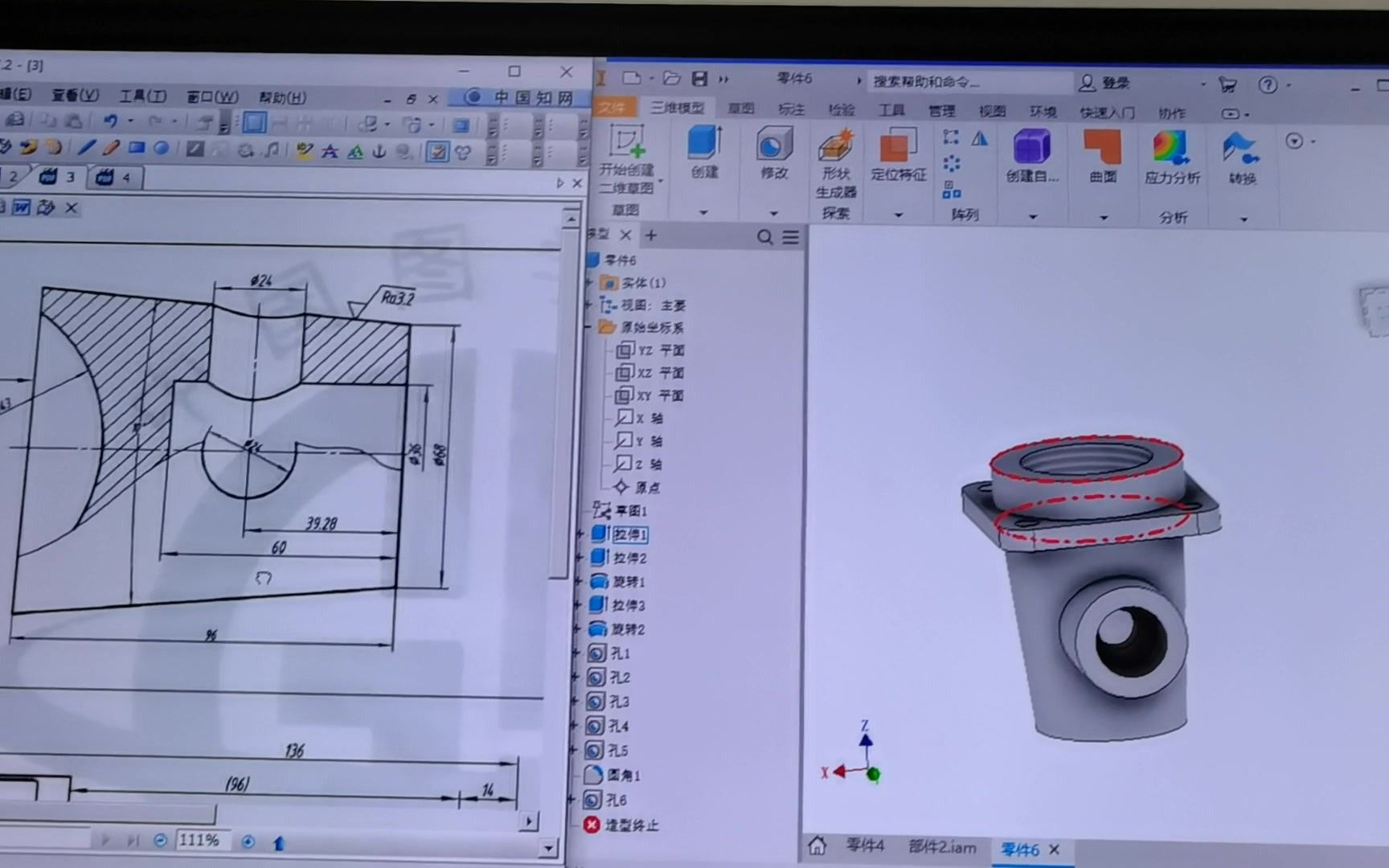Select the YZ 平面 plane in browser

click(x=650, y=350)
